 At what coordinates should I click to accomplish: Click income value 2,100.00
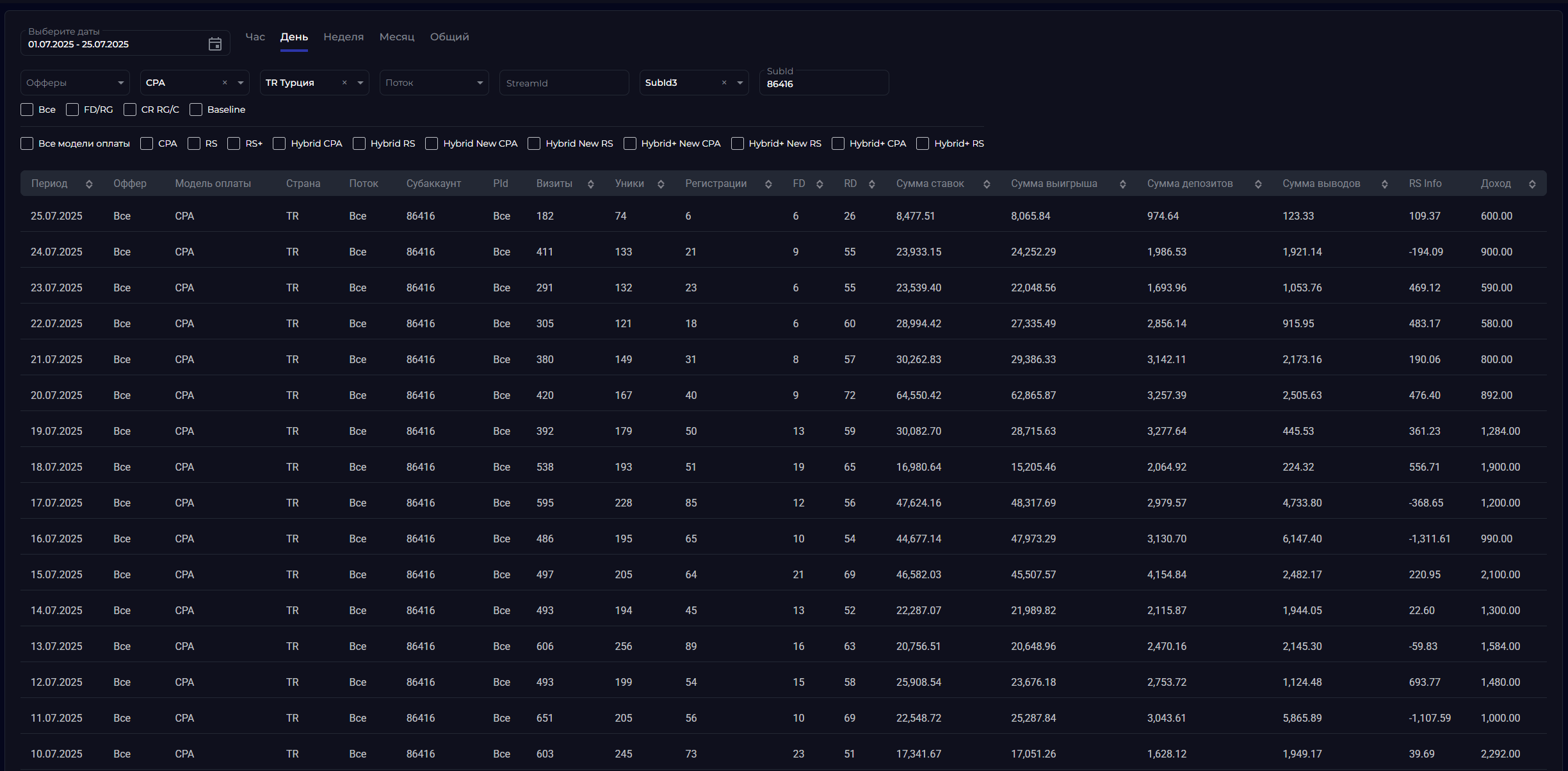1500,575
